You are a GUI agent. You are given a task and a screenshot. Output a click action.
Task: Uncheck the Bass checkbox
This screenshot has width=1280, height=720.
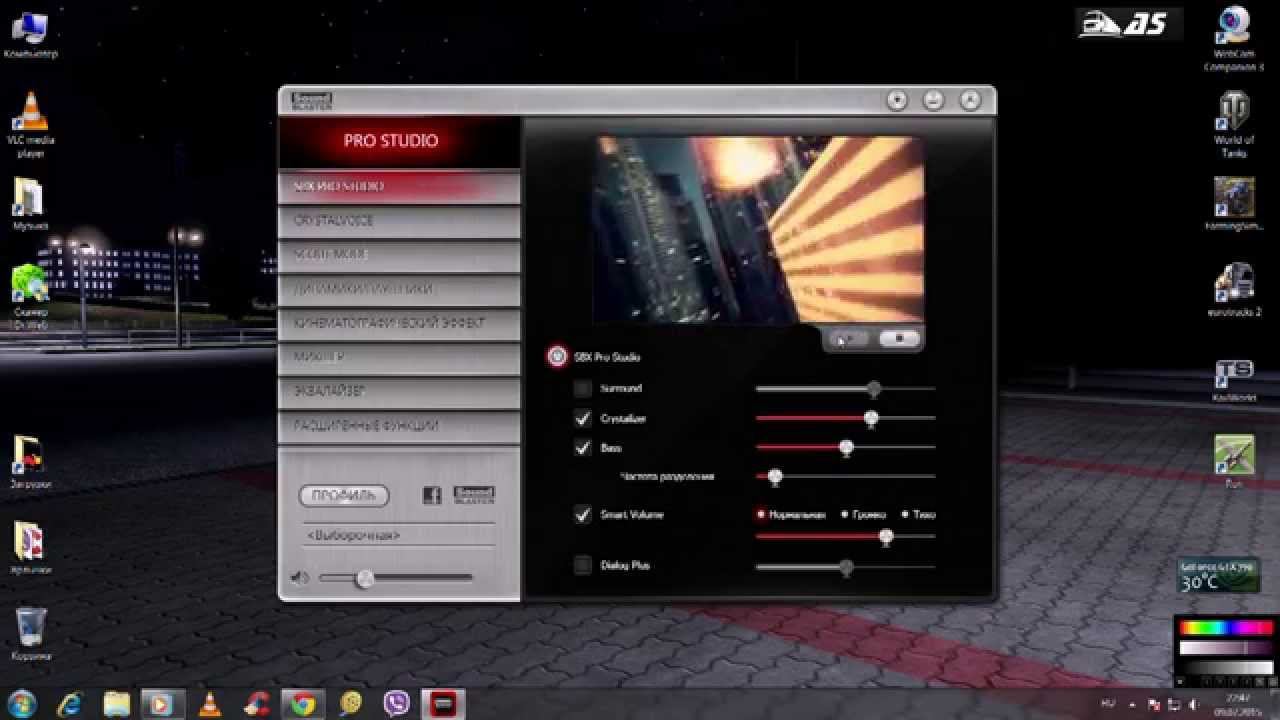point(583,448)
